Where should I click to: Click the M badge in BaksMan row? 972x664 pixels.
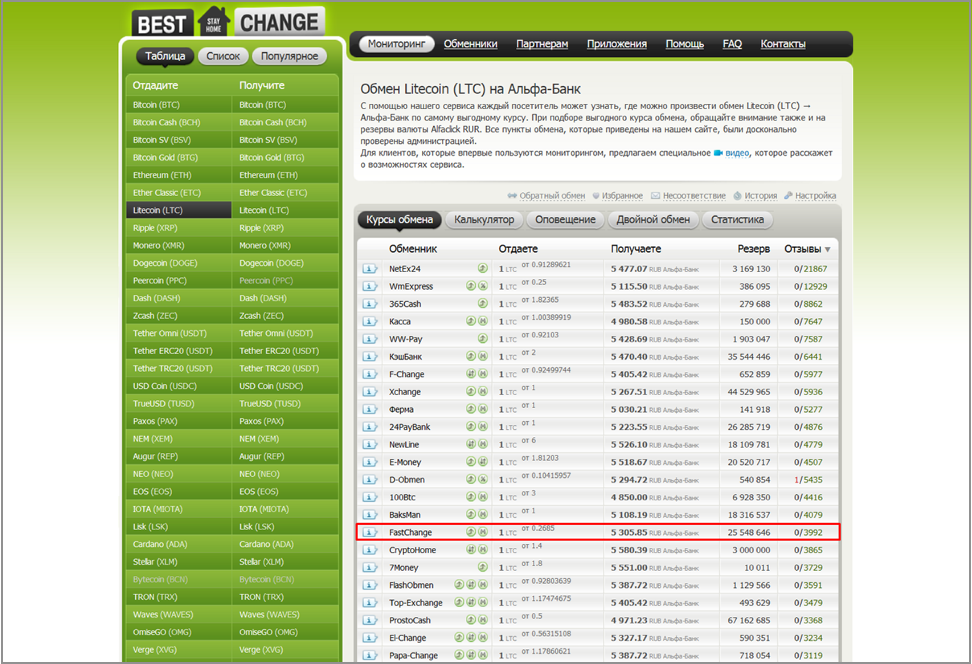[x=483, y=514]
